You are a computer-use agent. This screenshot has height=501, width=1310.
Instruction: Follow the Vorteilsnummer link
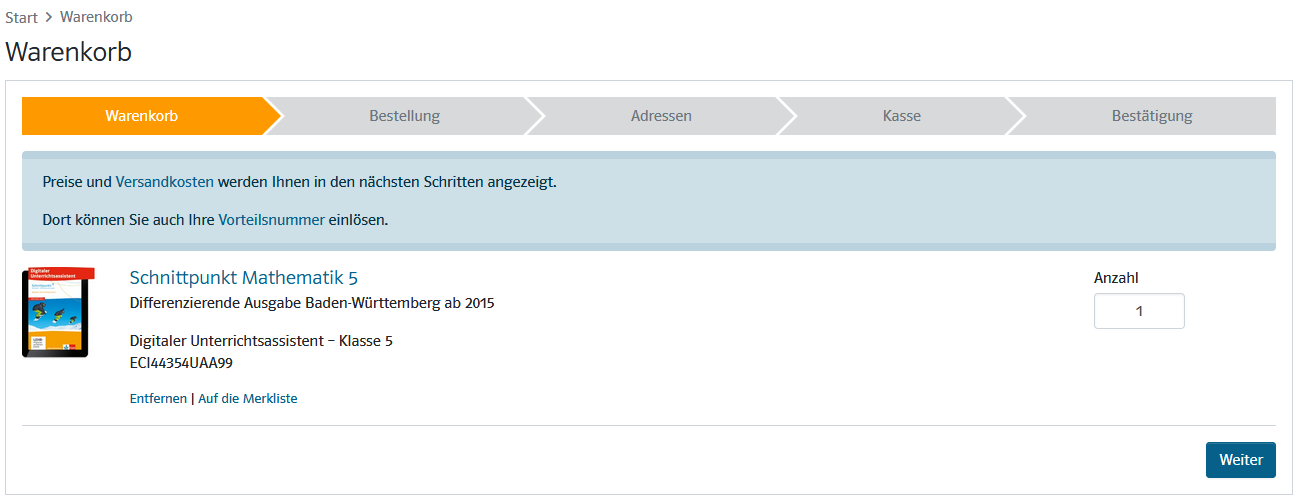tap(271, 220)
